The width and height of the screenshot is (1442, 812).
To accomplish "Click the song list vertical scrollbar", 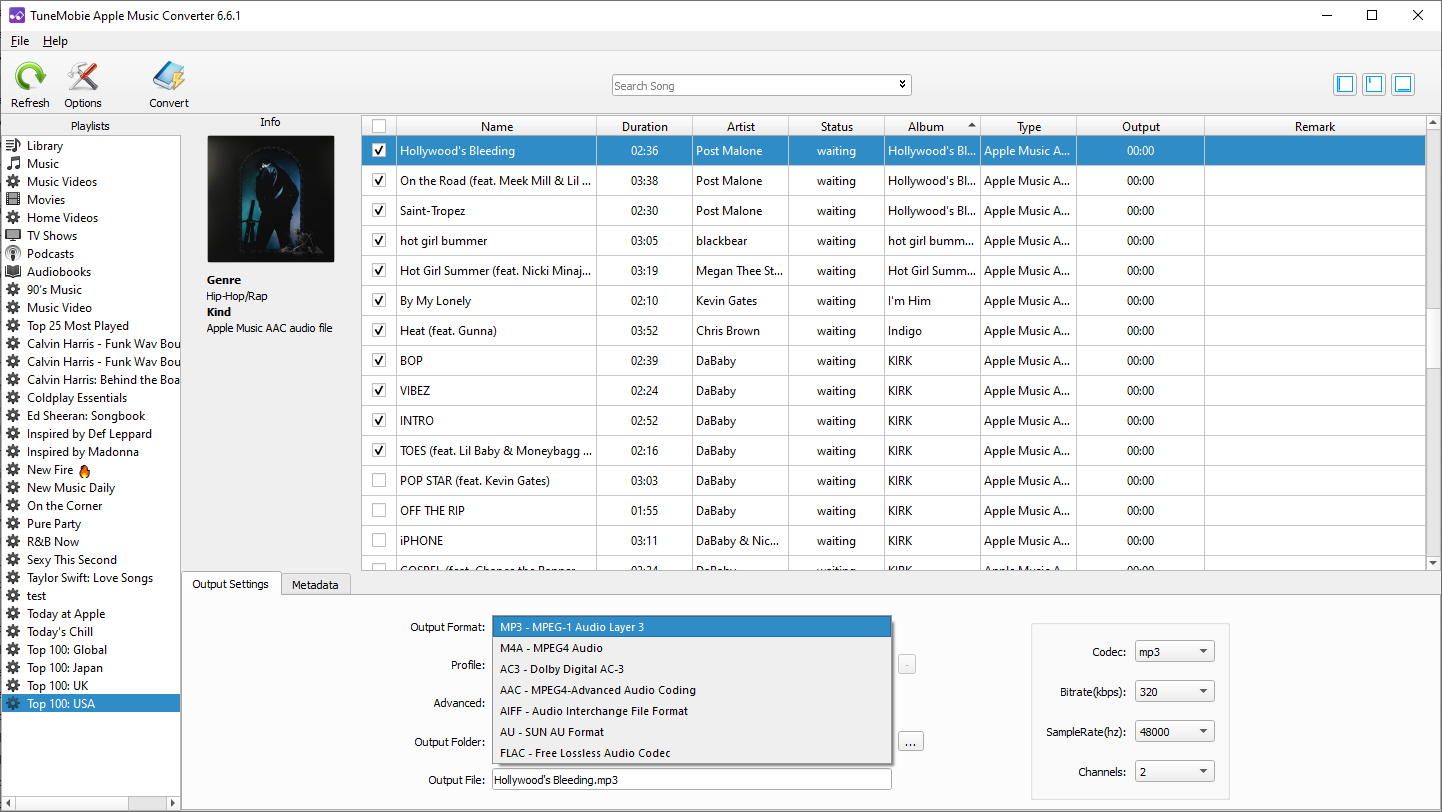I will [1434, 340].
